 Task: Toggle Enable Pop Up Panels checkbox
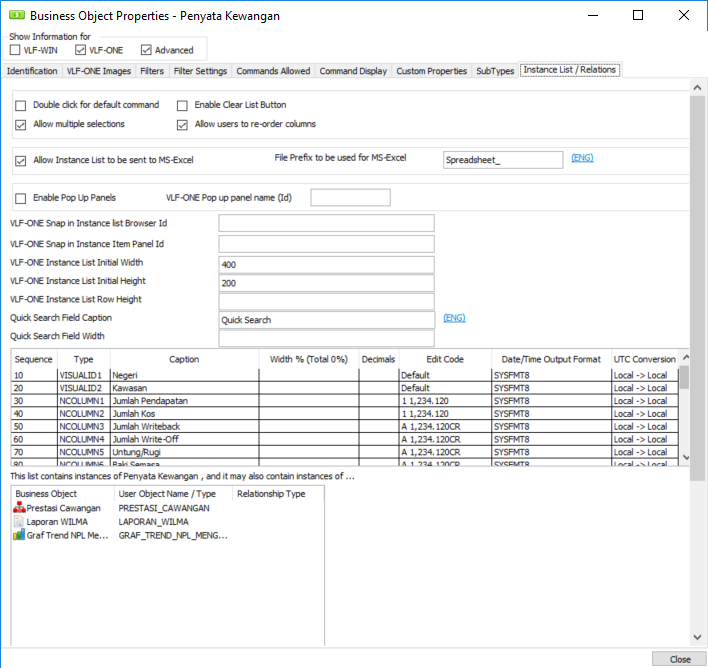click(21, 198)
